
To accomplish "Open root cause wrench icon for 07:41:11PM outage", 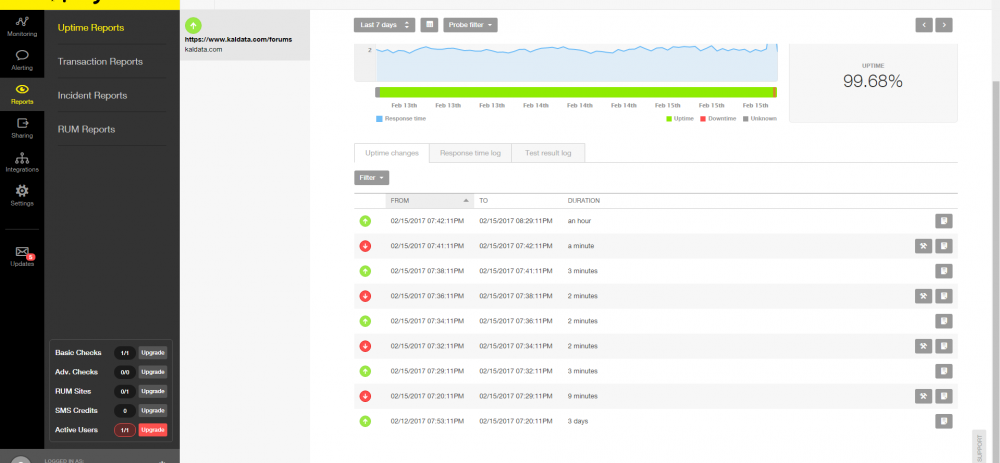I will click(x=923, y=246).
